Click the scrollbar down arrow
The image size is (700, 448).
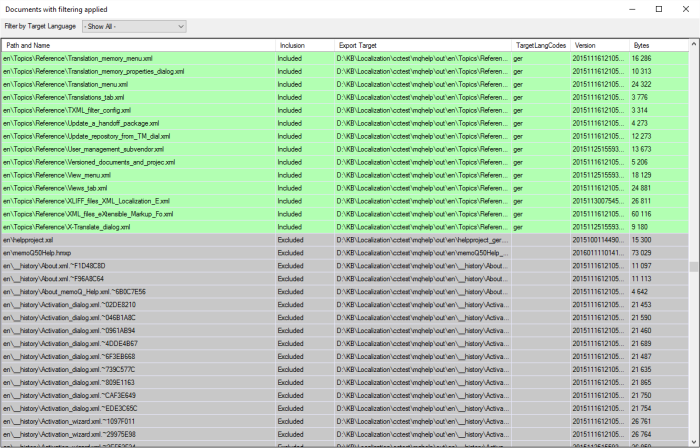[x=693, y=442]
